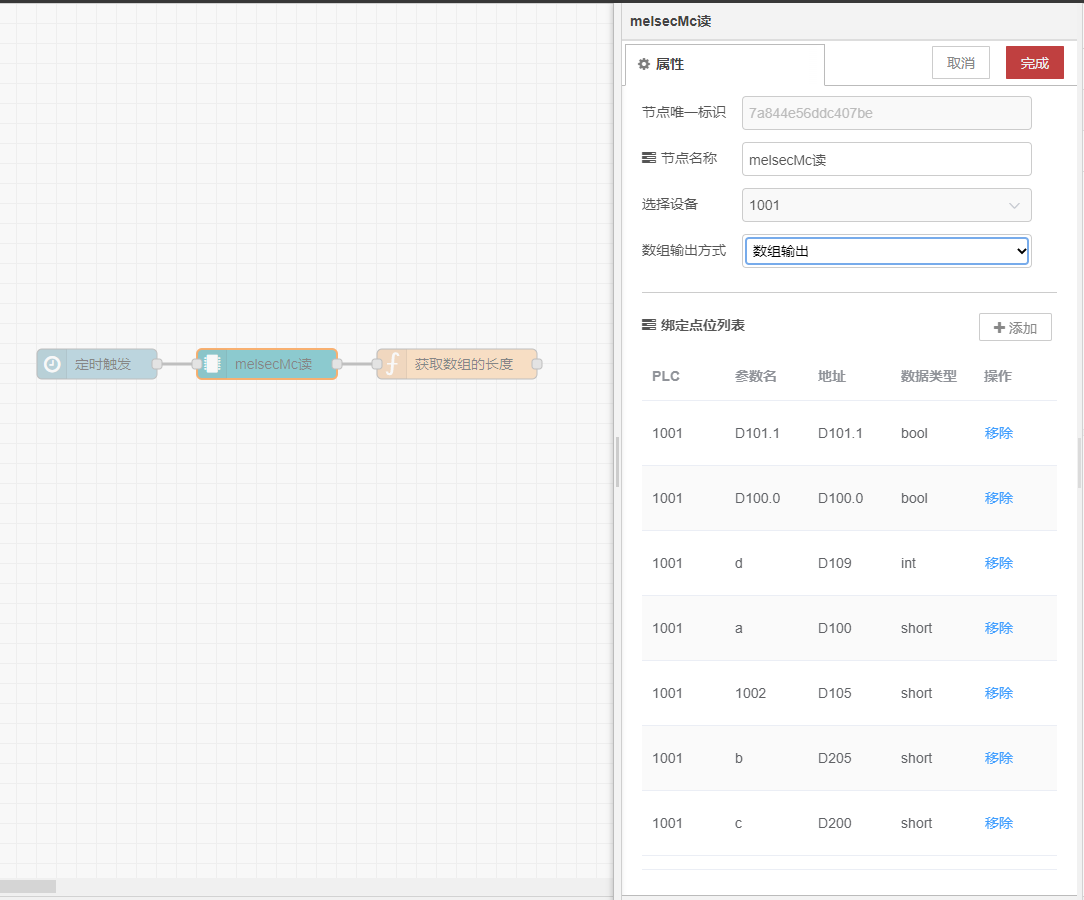Remove the D105 short row
This screenshot has width=1084, height=900.
998,693
